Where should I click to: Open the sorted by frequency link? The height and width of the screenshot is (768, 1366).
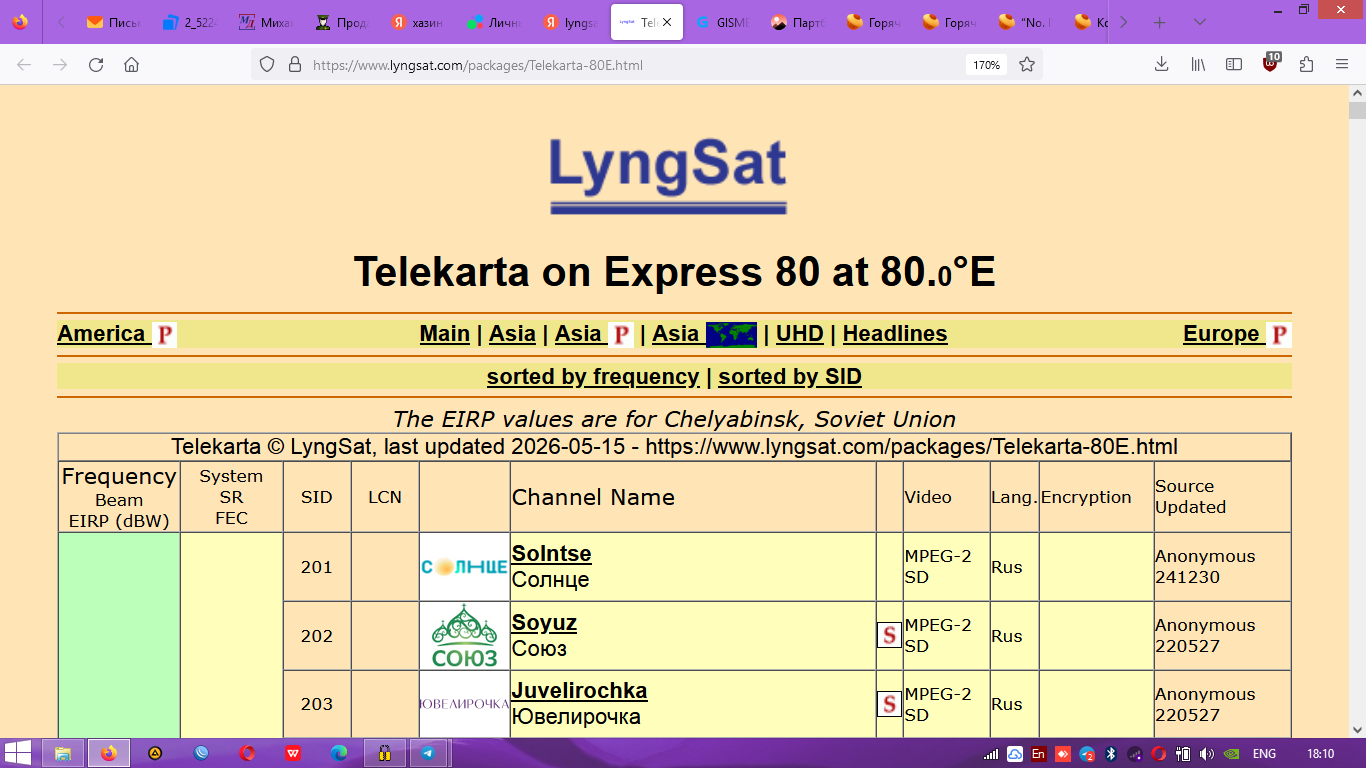tap(593, 377)
